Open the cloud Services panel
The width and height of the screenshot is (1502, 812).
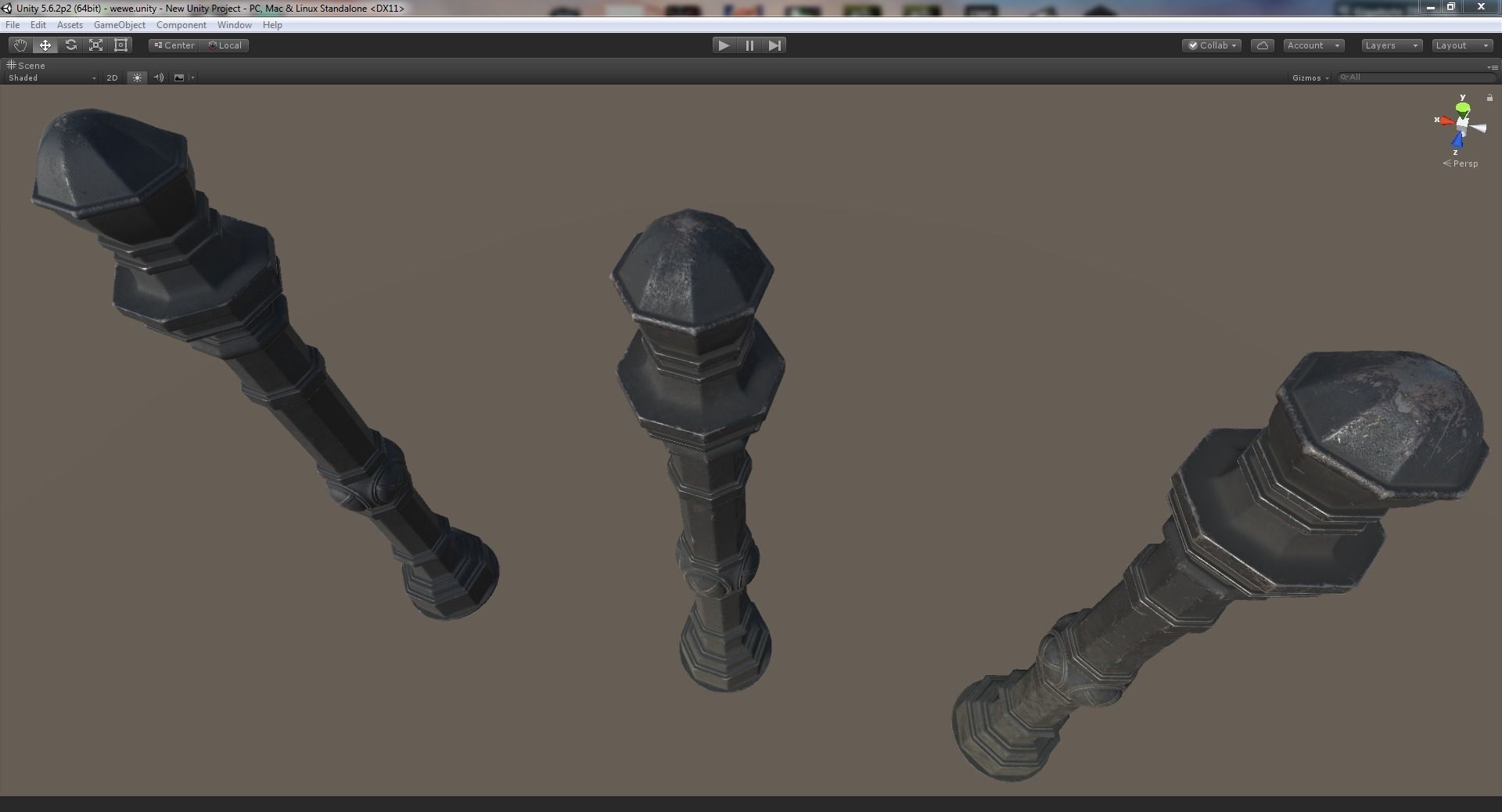point(1263,45)
